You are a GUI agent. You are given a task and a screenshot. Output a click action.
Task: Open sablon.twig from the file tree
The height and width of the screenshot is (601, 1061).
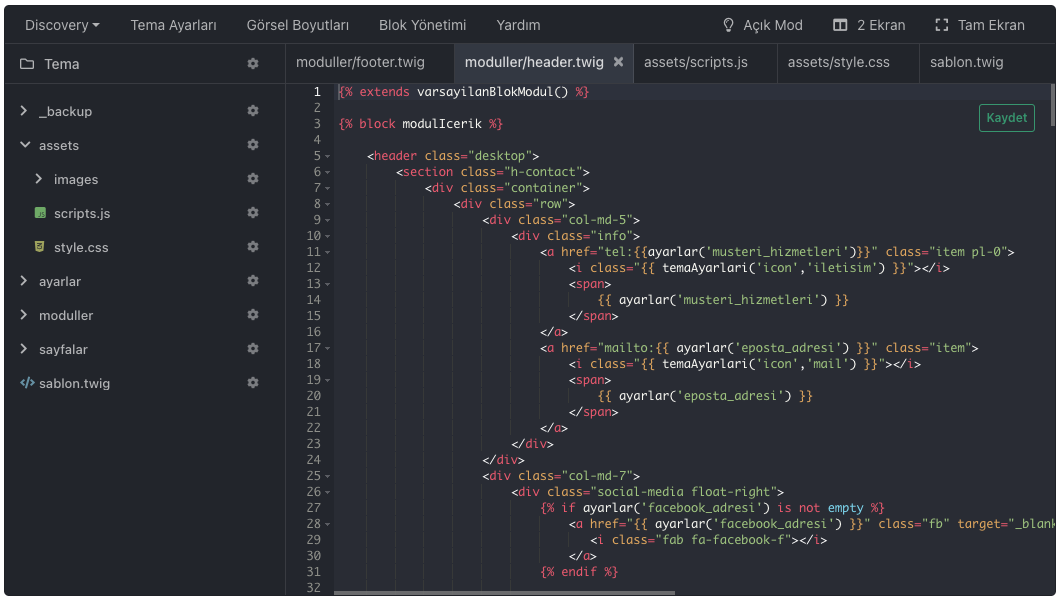74,383
